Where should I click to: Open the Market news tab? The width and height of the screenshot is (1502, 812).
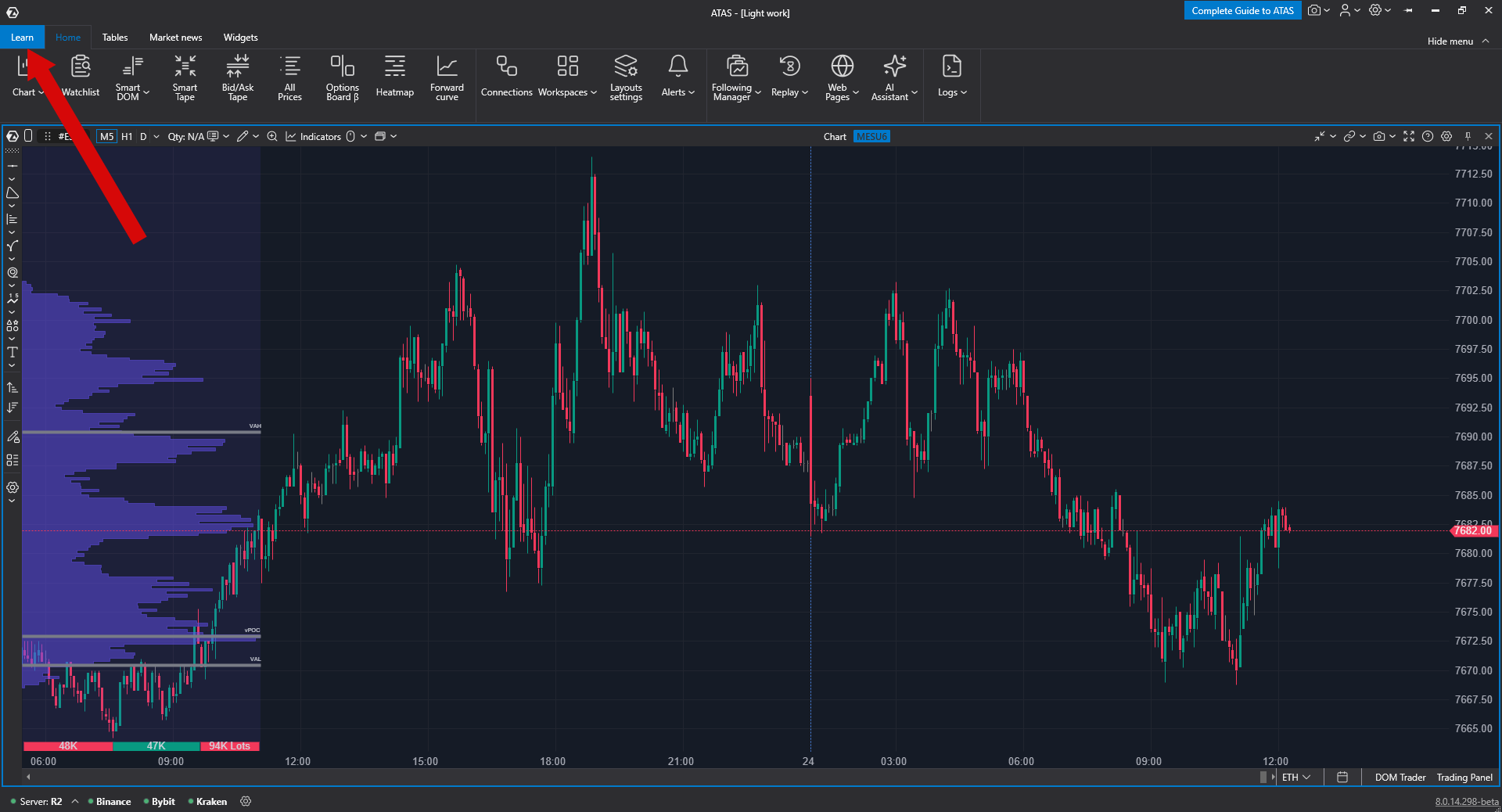(x=176, y=38)
